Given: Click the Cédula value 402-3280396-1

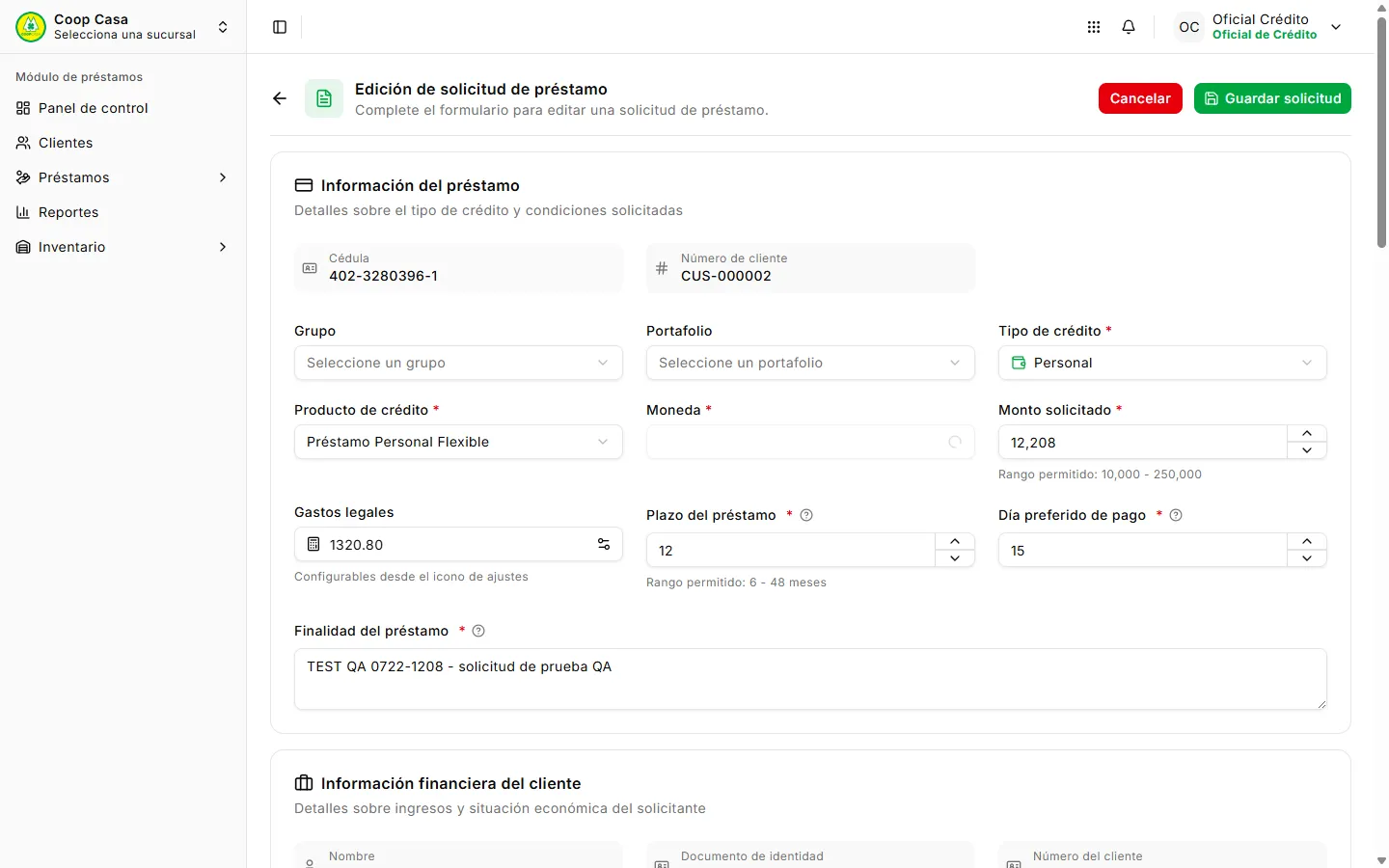Looking at the screenshot, I should pos(383,276).
